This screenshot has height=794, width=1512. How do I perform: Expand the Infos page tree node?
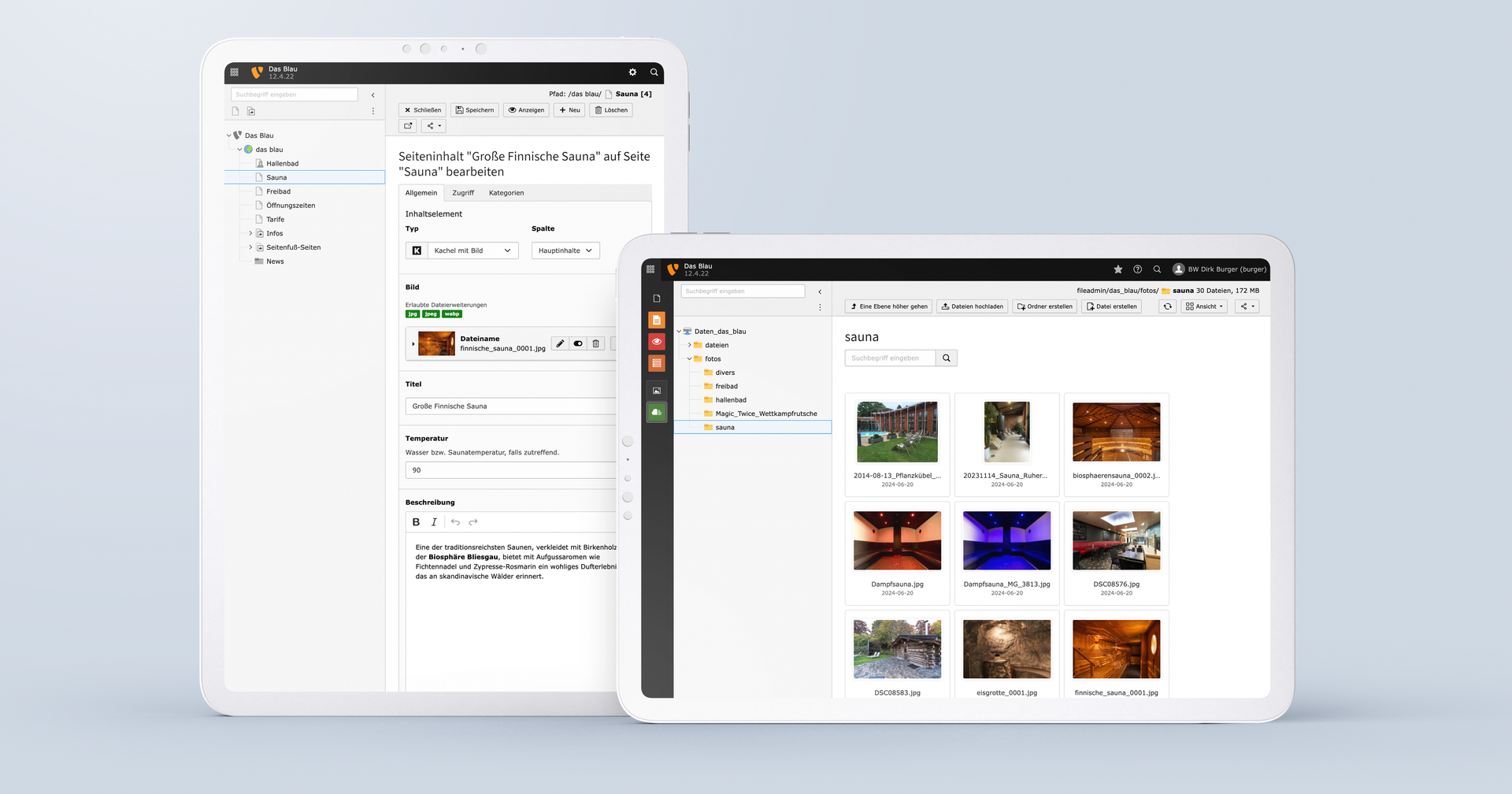tap(250, 233)
